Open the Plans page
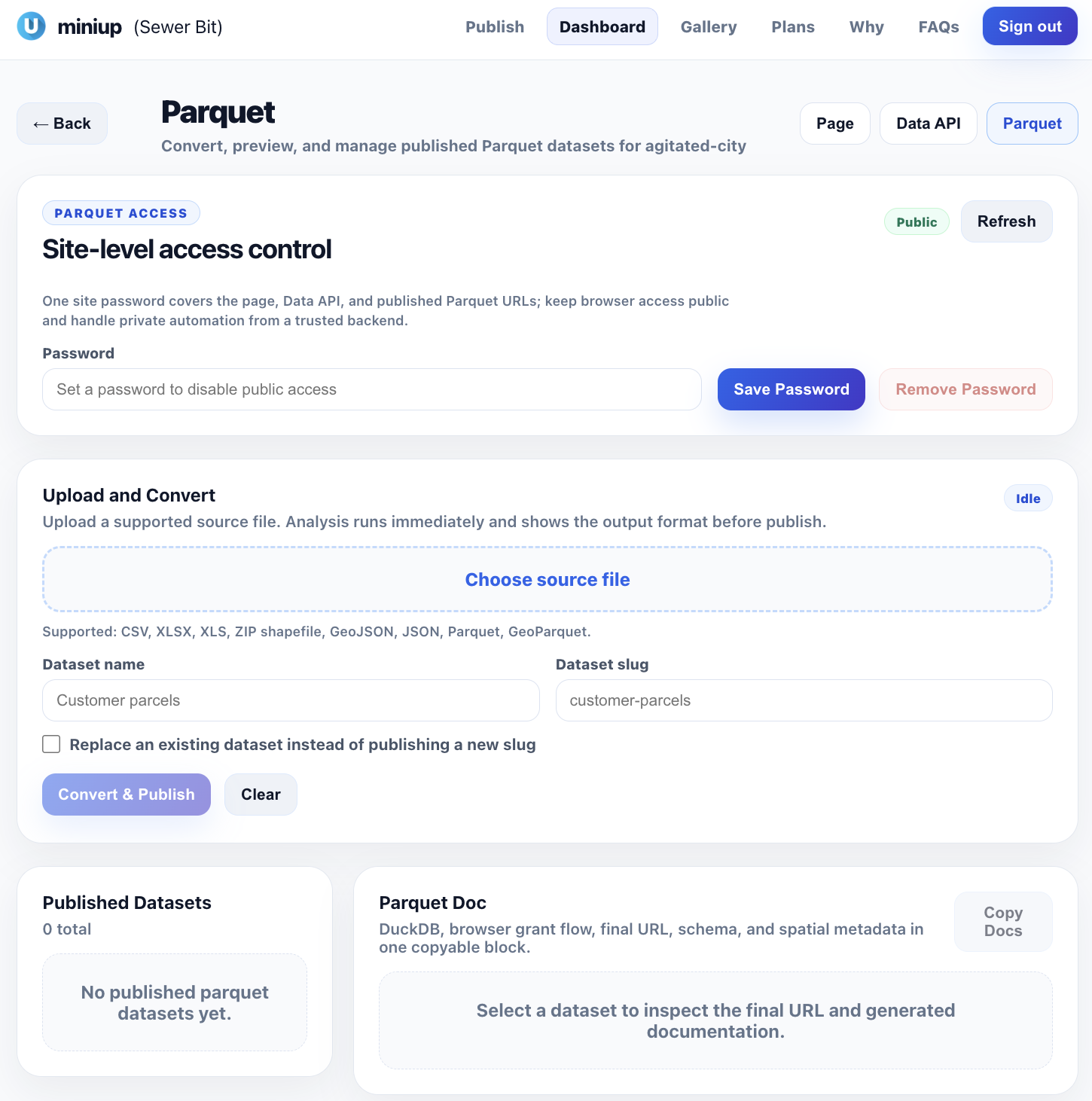Screen dimensions: 1092x1101 click(x=792, y=26)
